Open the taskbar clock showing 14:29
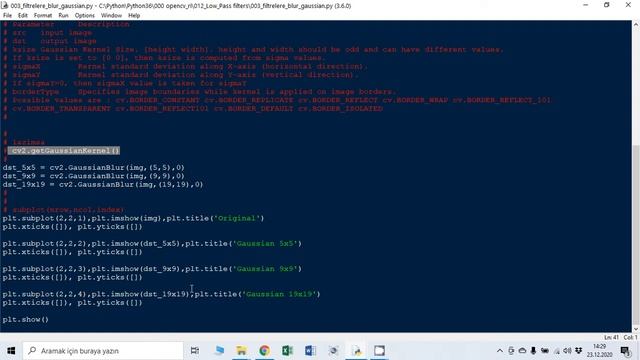 (x=600, y=351)
